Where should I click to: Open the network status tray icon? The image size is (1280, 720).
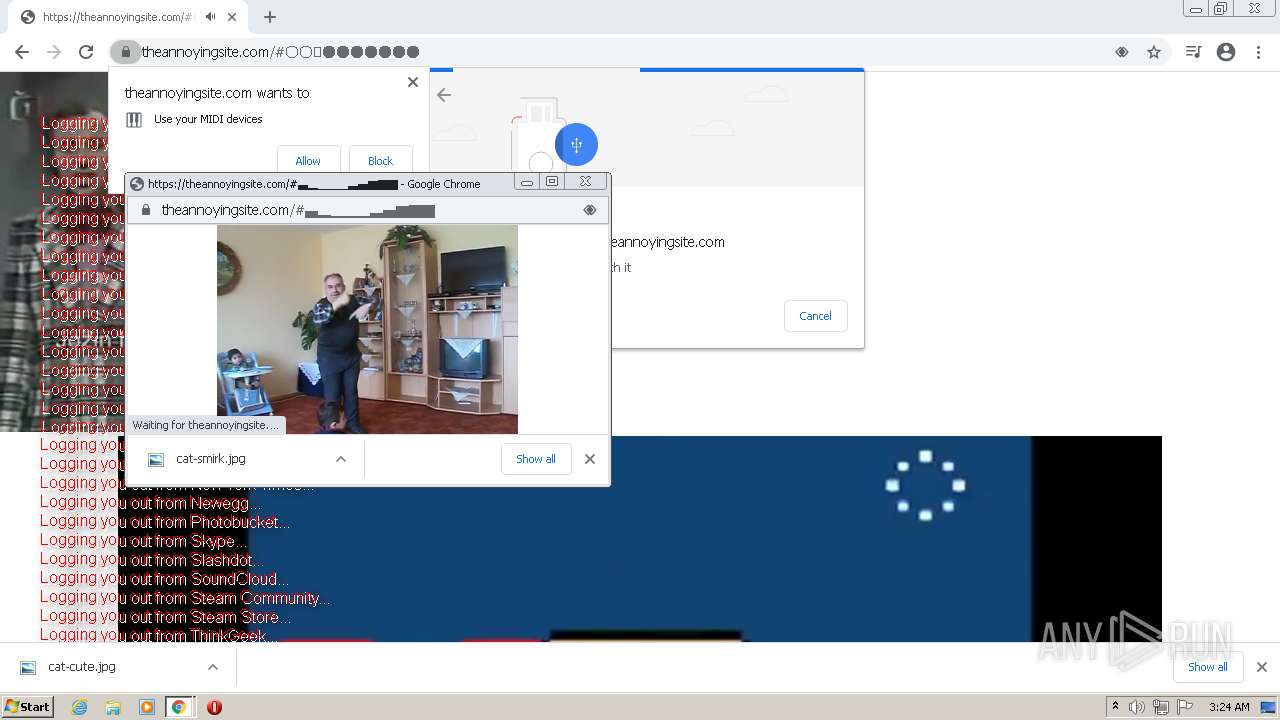(x=1161, y=707)
